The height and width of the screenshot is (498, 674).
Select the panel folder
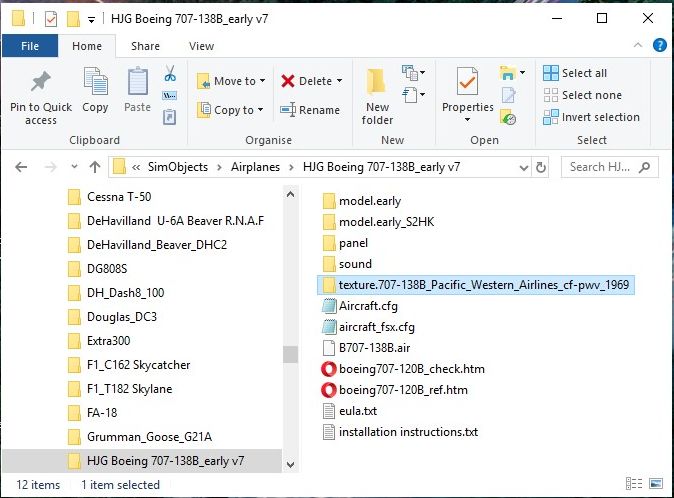pyautogui.click(x=353, y=243)
